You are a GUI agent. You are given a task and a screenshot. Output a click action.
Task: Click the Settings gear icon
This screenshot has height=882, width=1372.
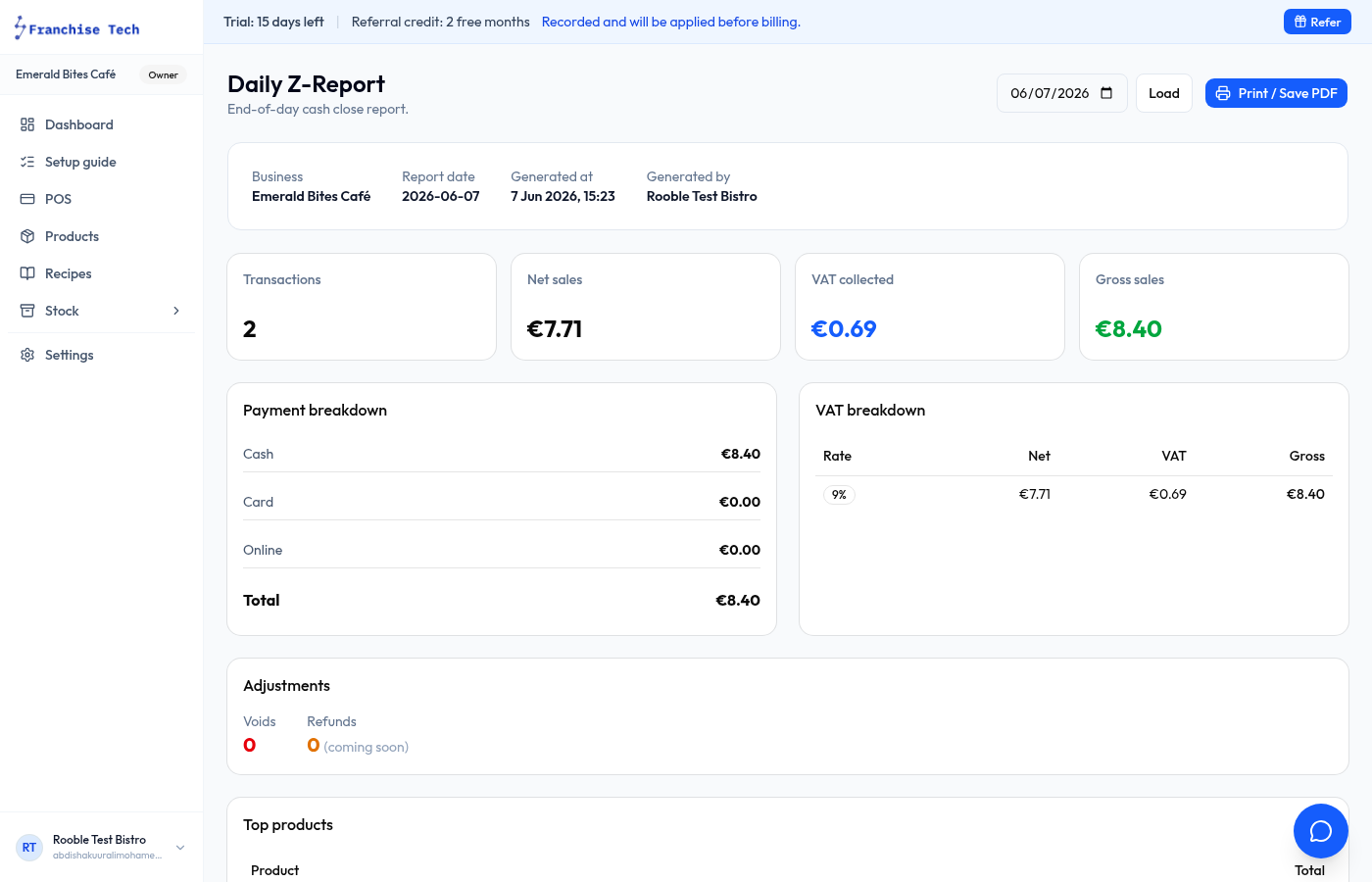pyautogui.click(x=27, y=355)
